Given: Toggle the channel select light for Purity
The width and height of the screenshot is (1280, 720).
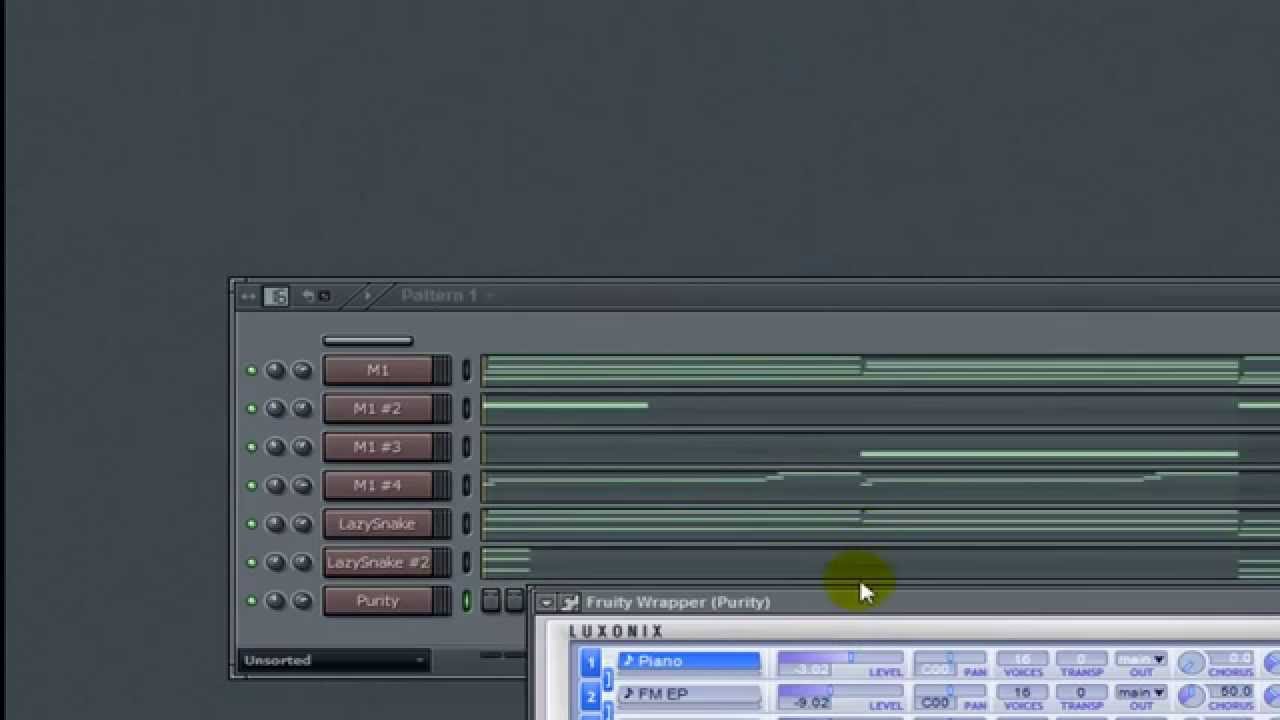Looking at the screenshot, I should 466,601.
